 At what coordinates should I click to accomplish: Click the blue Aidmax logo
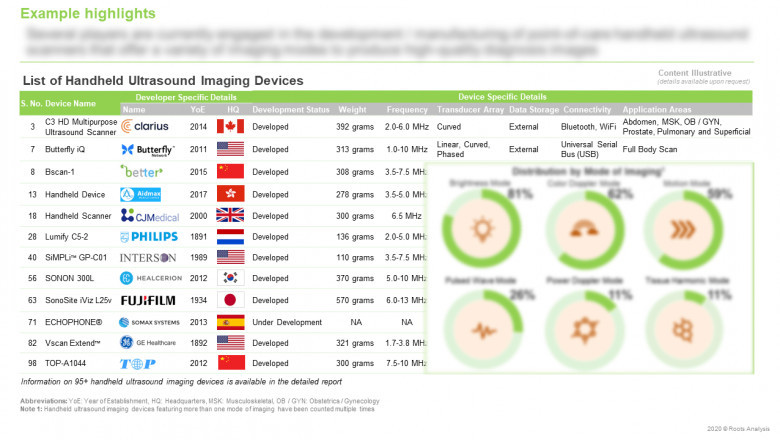coord(140,194)
